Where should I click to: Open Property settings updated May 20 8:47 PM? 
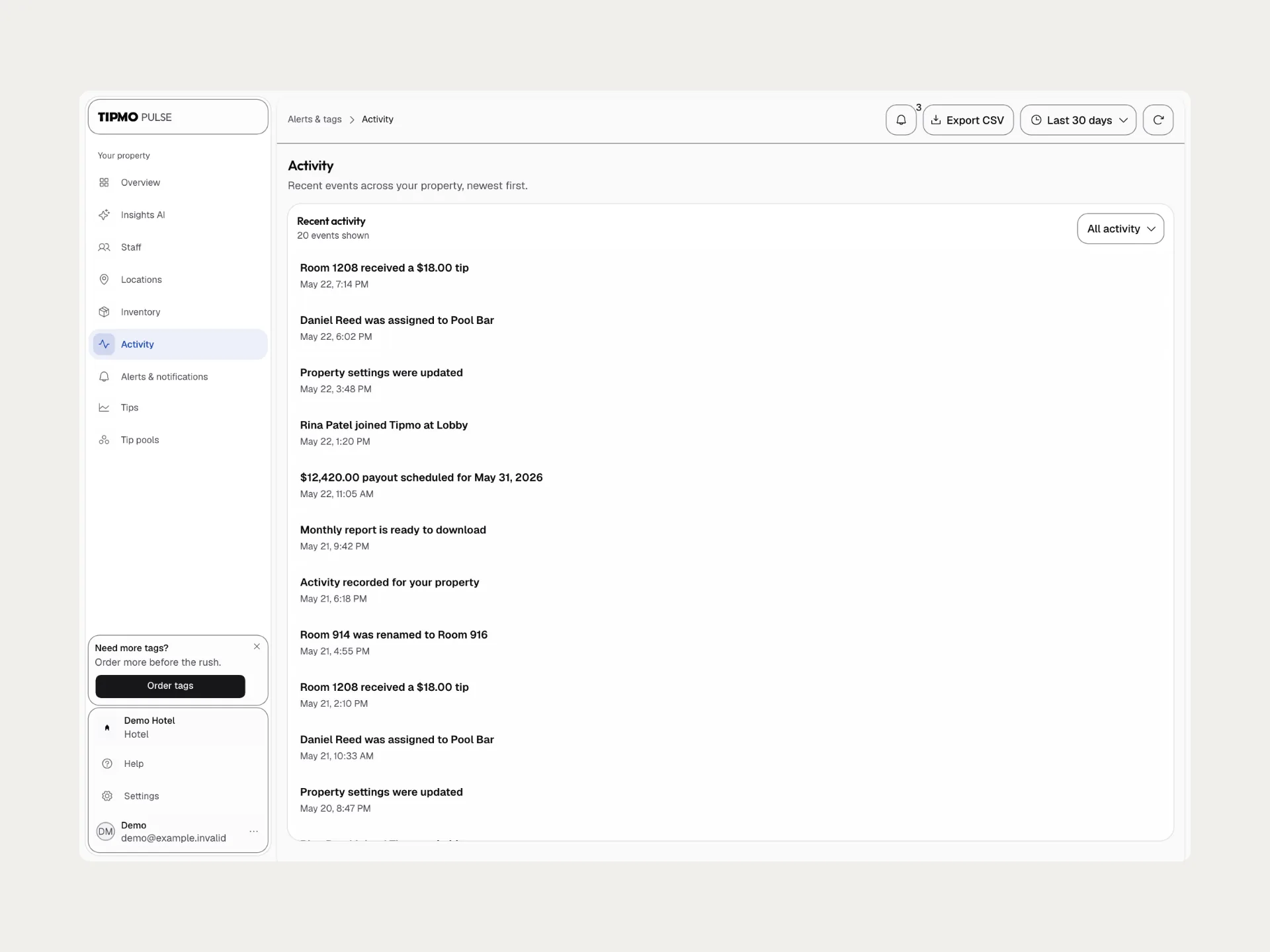point(730,799)
